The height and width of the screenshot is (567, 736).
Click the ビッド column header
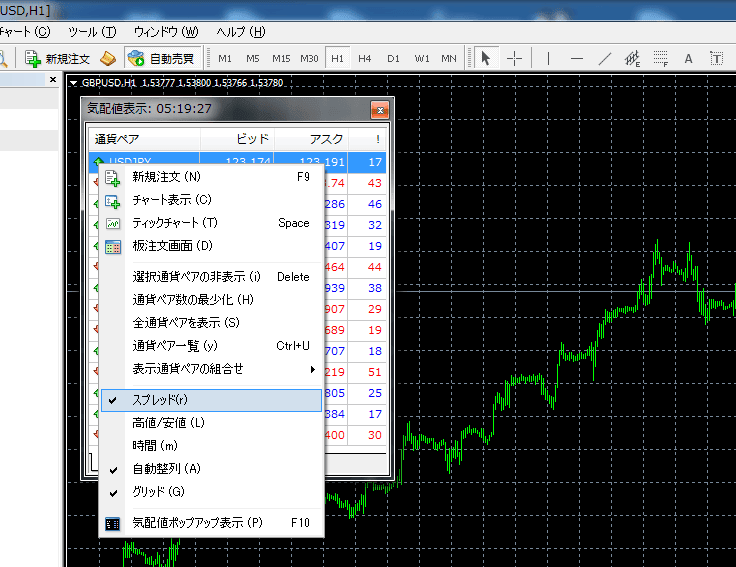pos(238,139)
